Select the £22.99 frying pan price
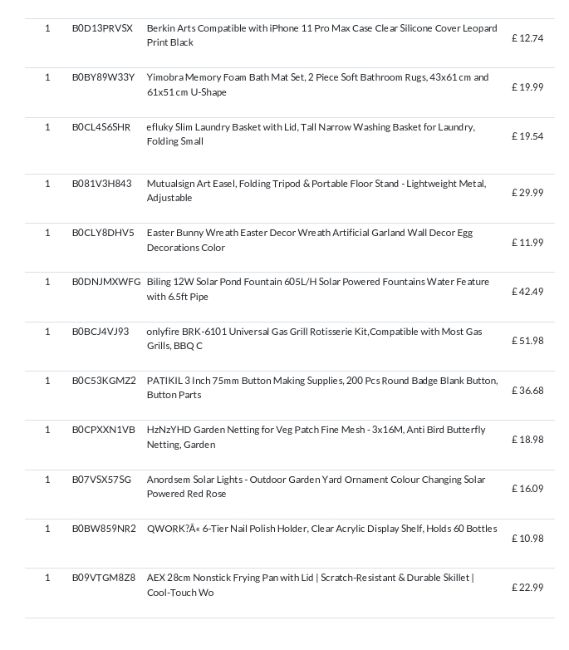The image size is (569, 650). click(x=527, y=587)
